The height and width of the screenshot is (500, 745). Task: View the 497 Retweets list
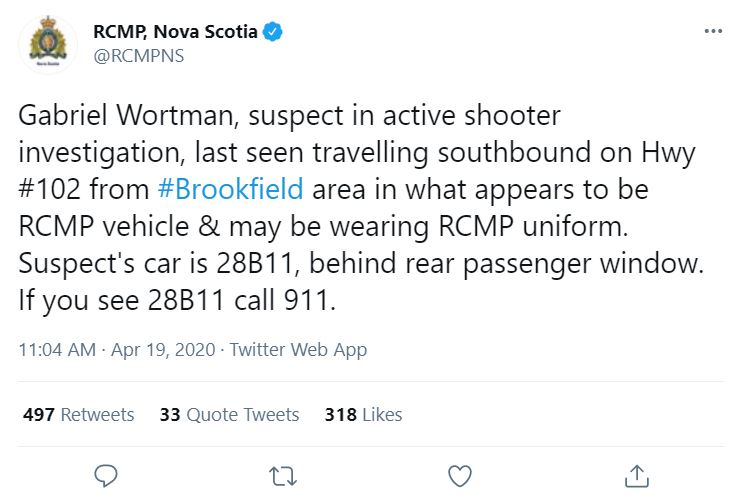[76, 414]
